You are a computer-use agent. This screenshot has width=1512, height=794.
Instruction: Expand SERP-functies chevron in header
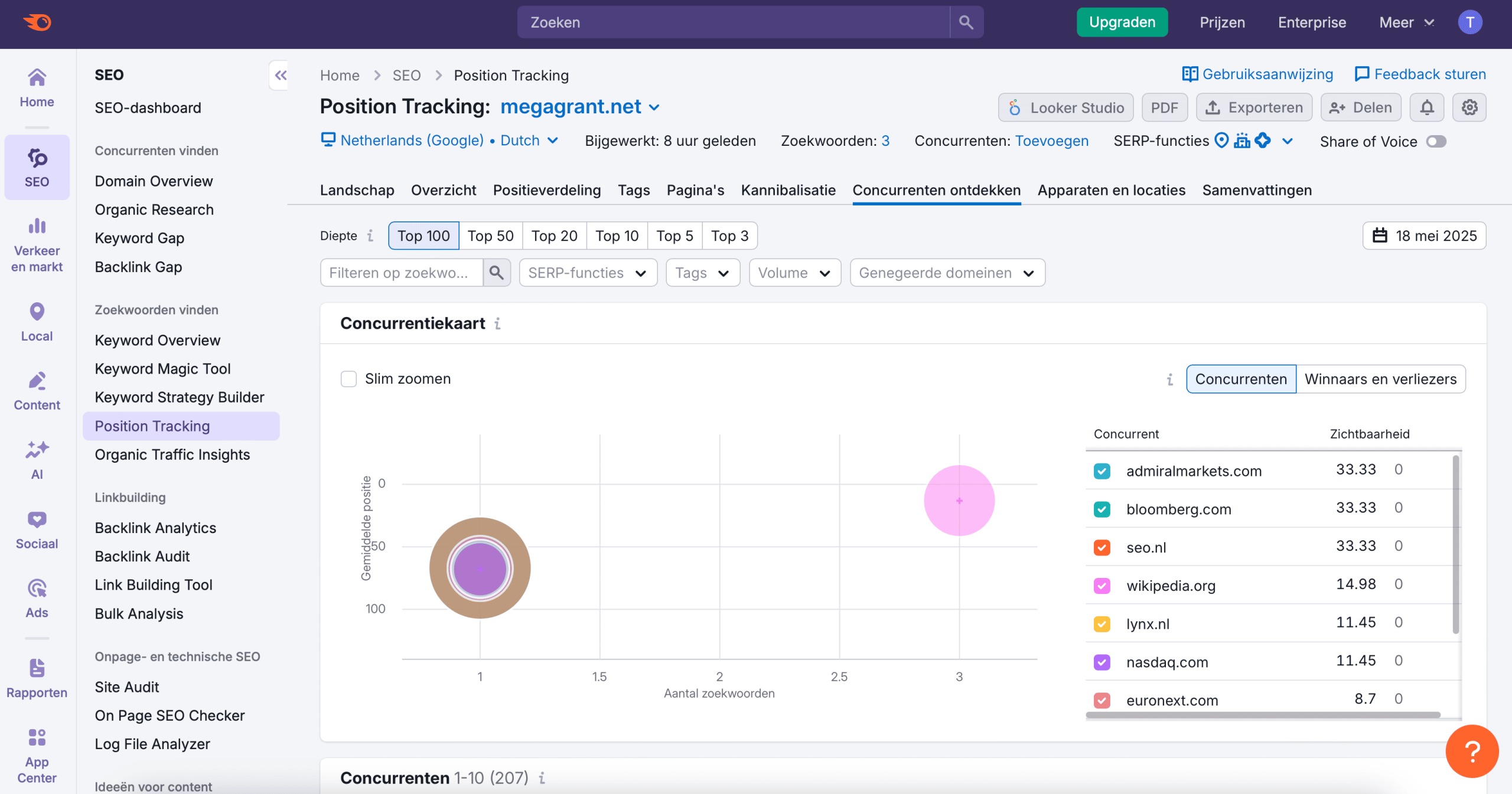[1288, 141]
